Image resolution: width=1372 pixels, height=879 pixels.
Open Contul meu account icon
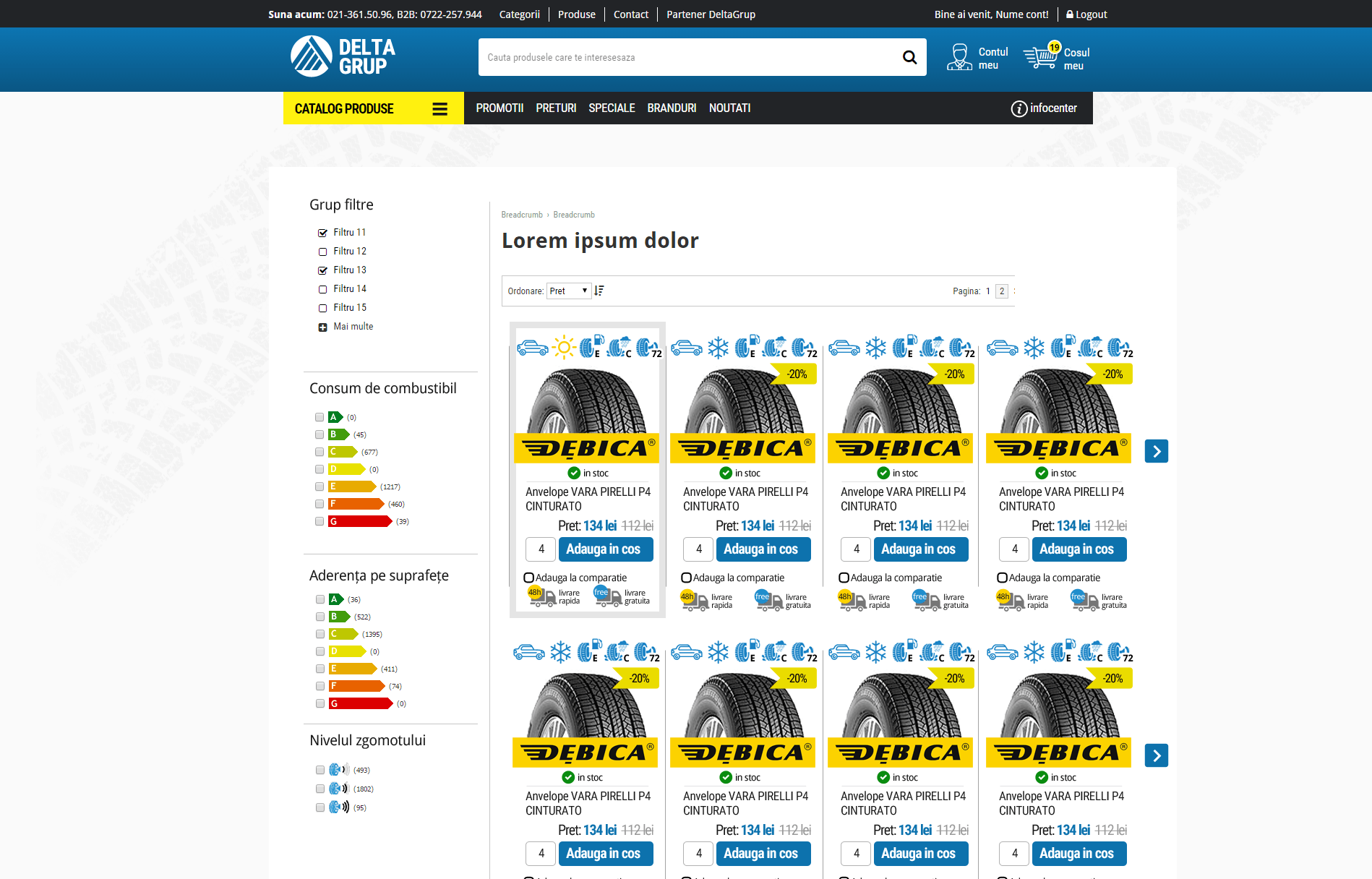click(x=959, y=57)
